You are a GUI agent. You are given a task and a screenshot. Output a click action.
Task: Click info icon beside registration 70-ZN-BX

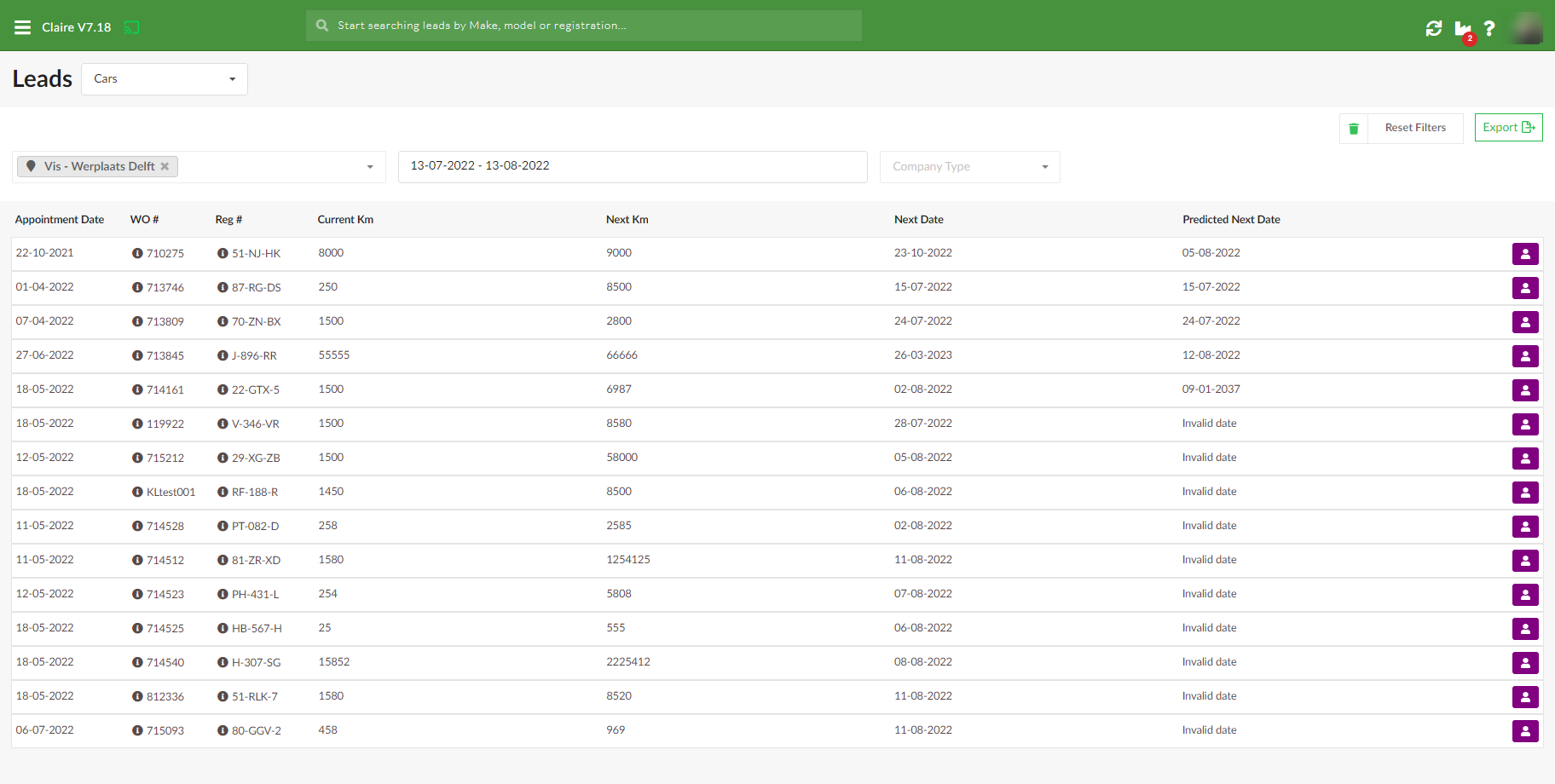click(223, 321)
